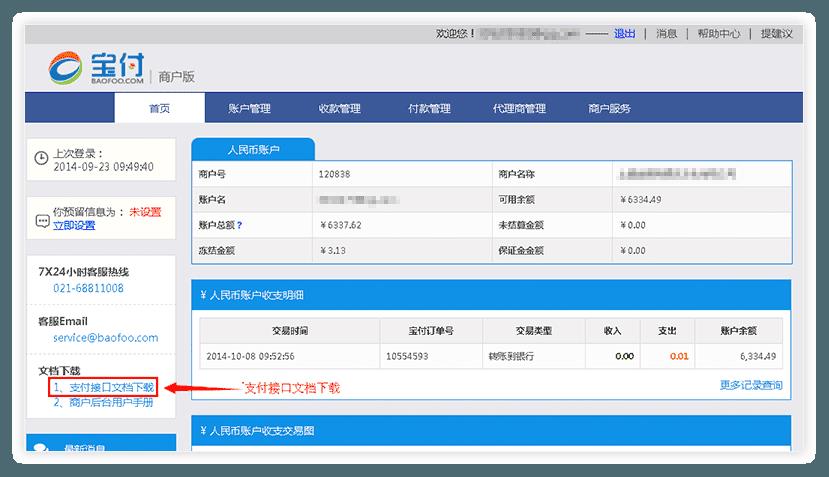Screen dimensions: 829x477
Task: Open 商户后台用户手册 download link
Action: 104,402
